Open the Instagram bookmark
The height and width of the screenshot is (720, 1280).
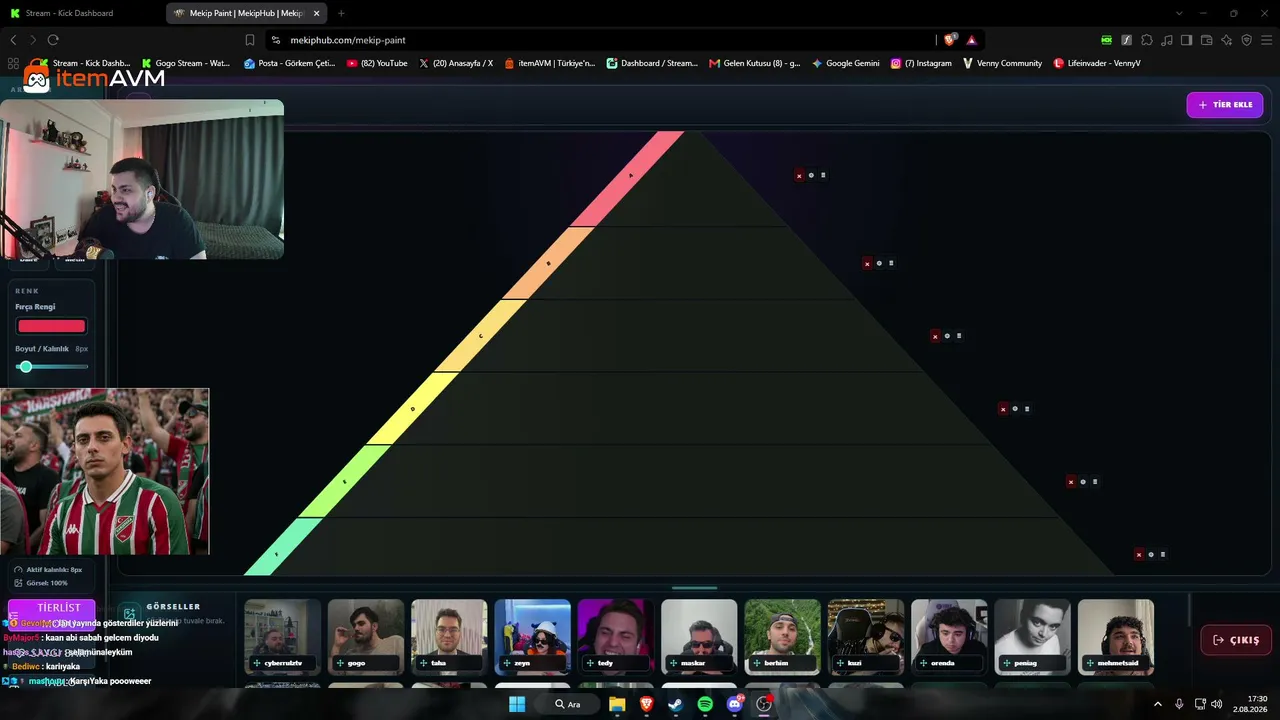tap(921, 63)
